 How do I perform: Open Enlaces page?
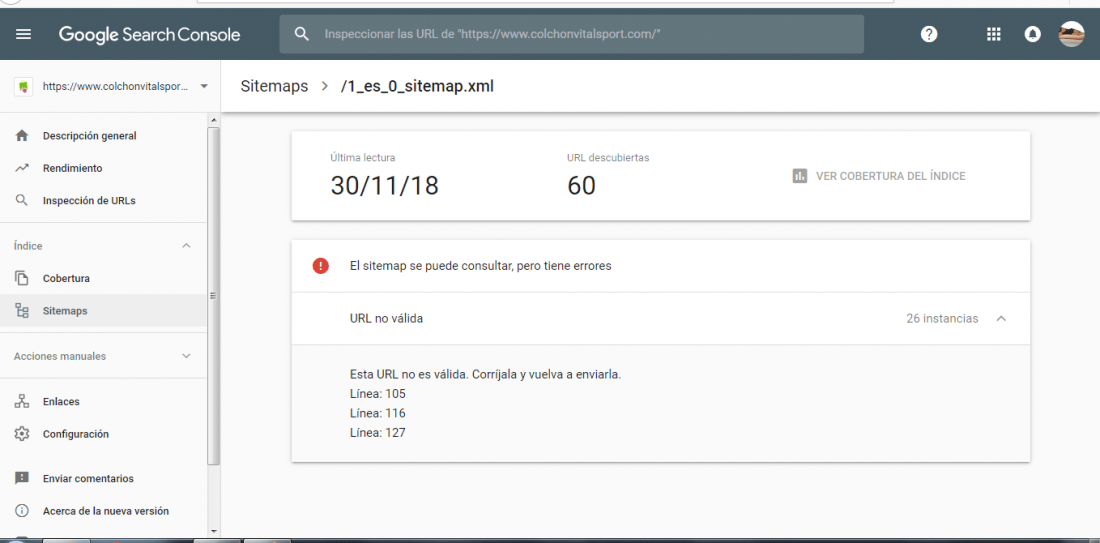pos(61,402)
